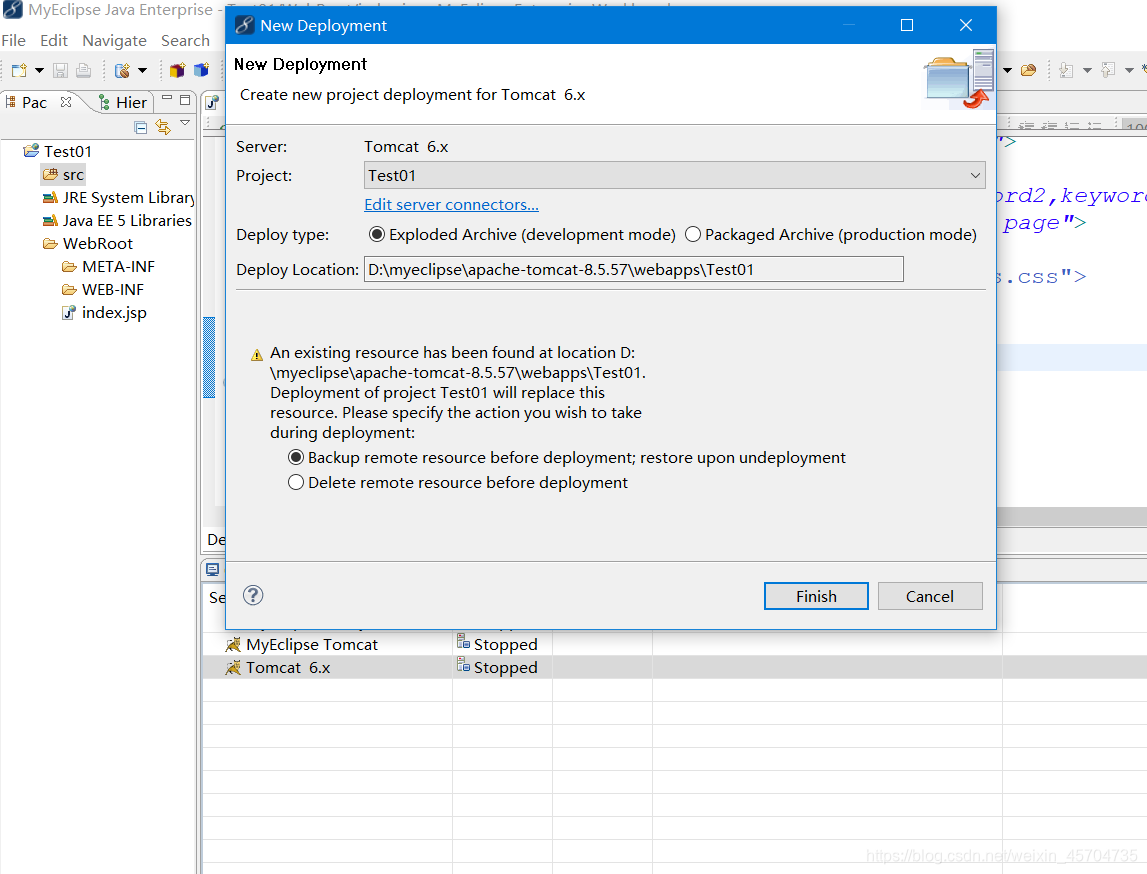
Task: Select Java EE 5 Libraries node
Action: click(117, 221)
